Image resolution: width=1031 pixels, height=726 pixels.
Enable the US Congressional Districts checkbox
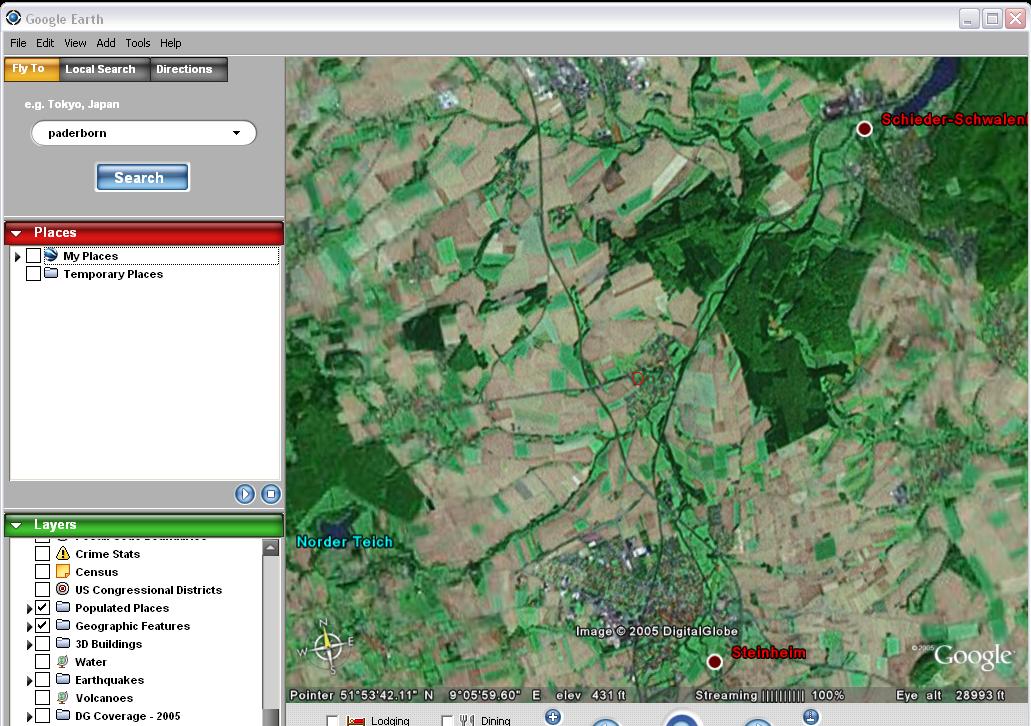pos(42,589)
